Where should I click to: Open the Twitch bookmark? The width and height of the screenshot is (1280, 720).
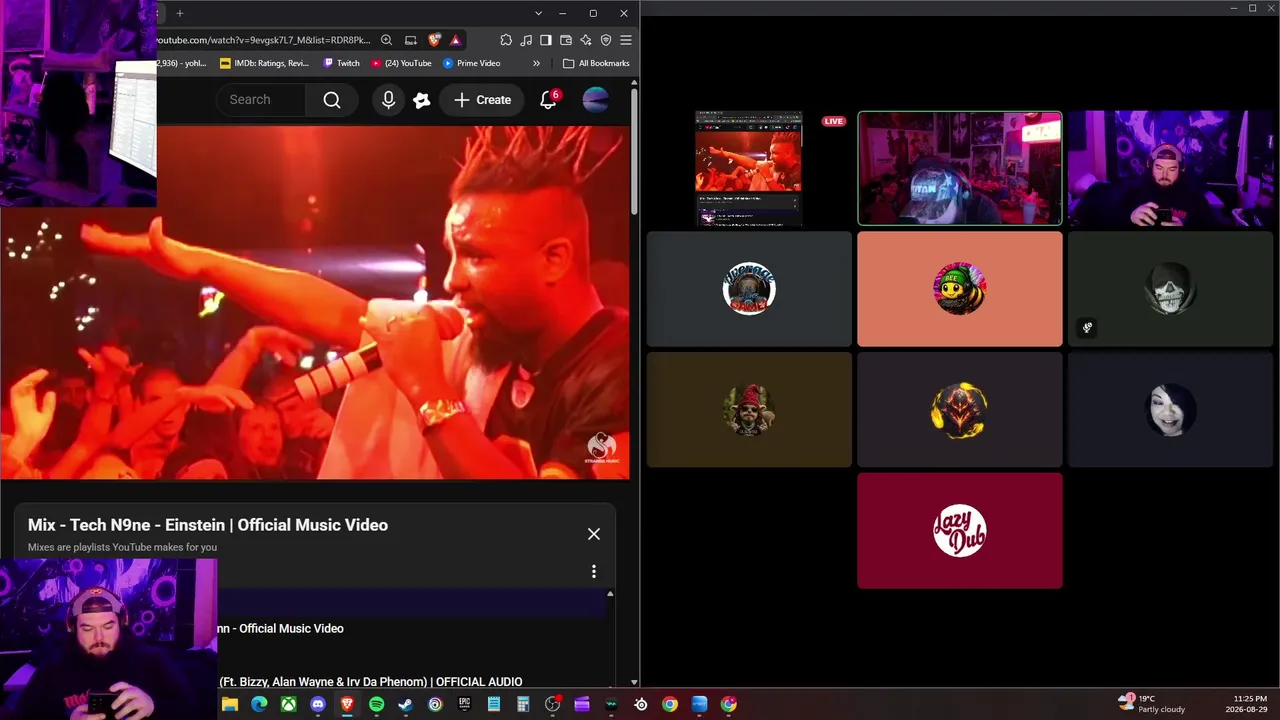click(x=341, y=63)
